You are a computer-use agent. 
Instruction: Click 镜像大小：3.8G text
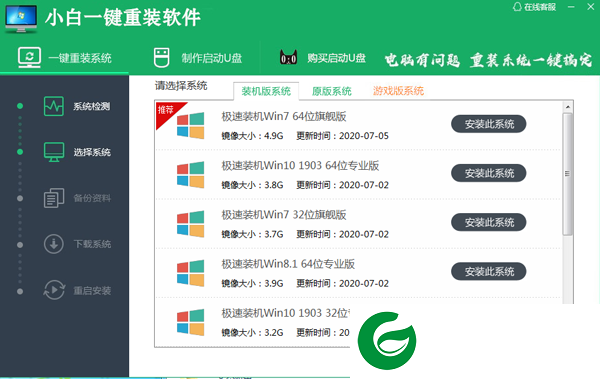[x=252, y=185]
